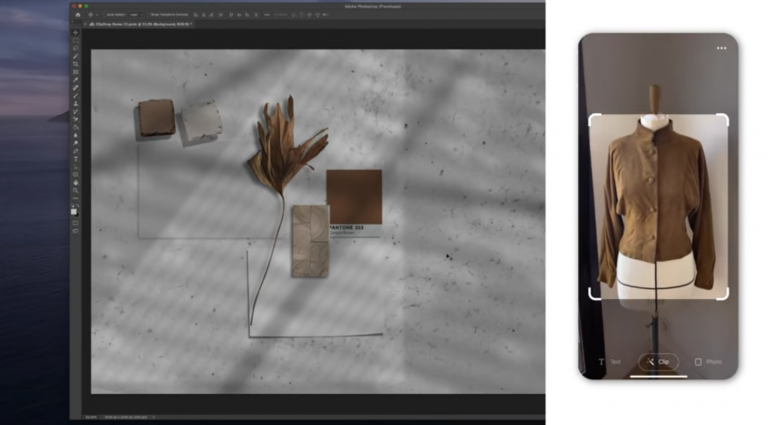Select the Hand tool

pyautogui.click(x=75, y=182)
